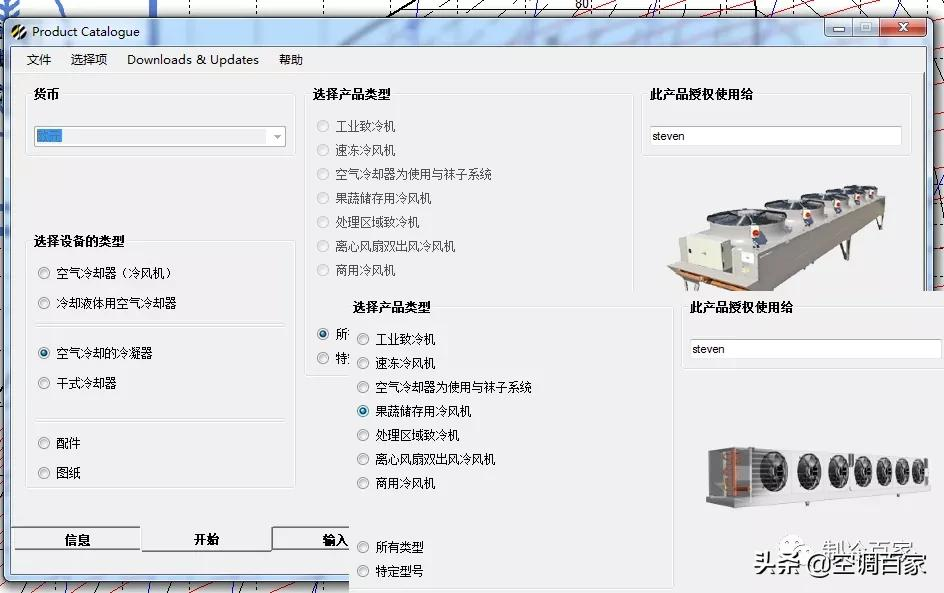Click the partially covered 输入 button

point(311,539)
